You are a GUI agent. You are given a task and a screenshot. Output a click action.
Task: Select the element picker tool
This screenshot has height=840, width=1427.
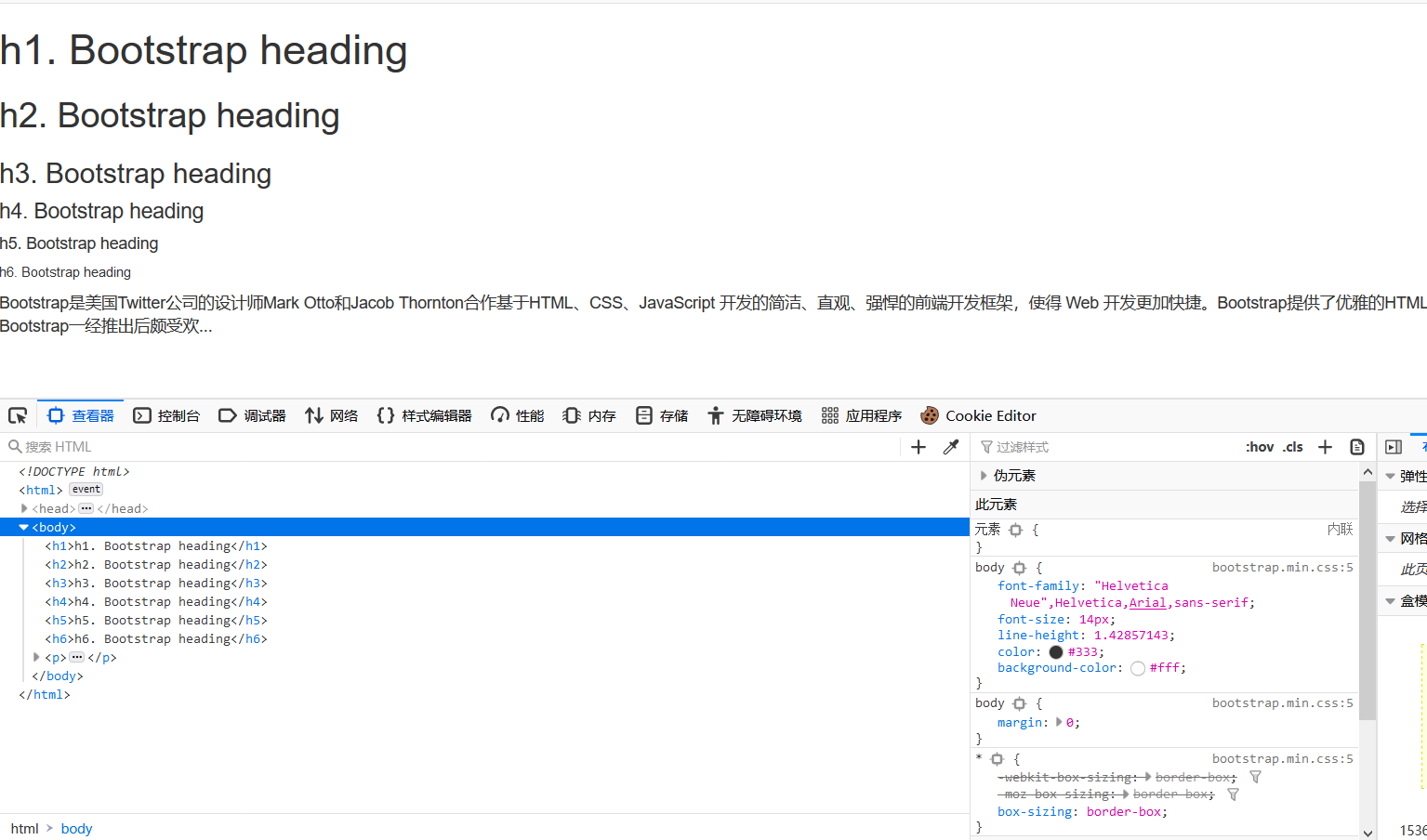point(17,415)
